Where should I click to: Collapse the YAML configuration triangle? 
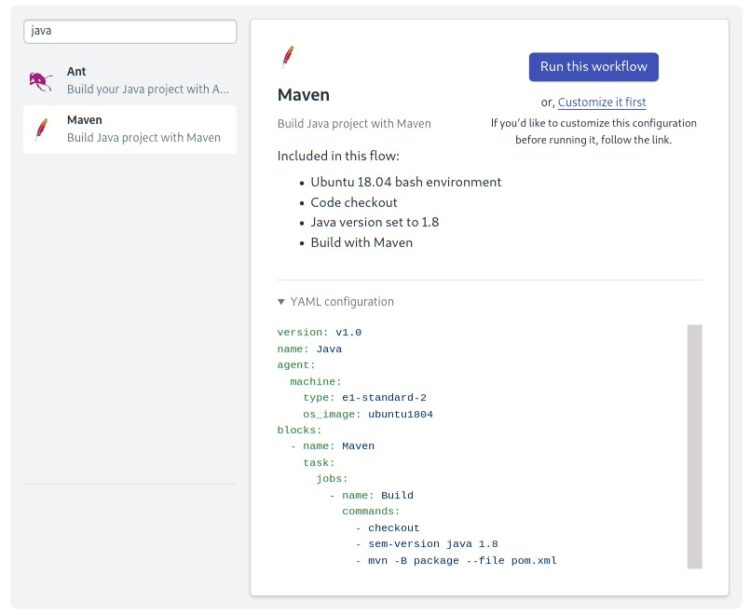(281, 301)
